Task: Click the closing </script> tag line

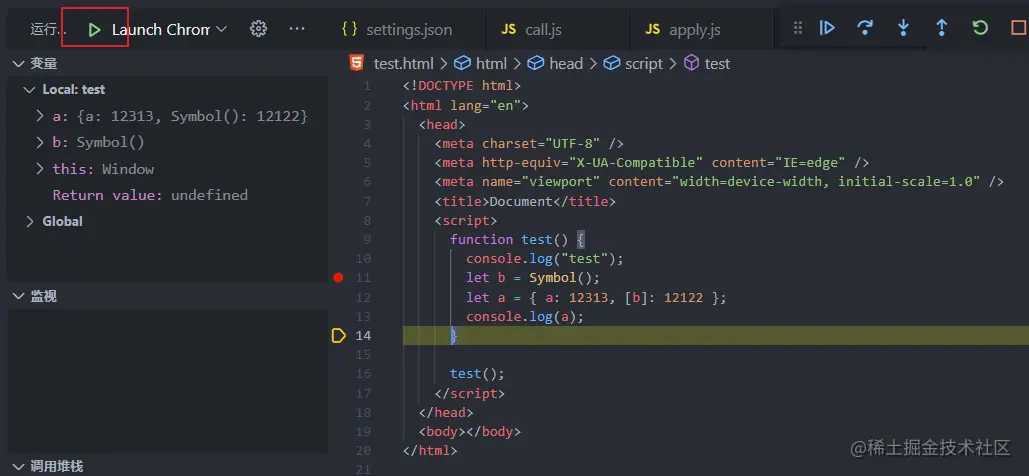Action: coord(470,394)
